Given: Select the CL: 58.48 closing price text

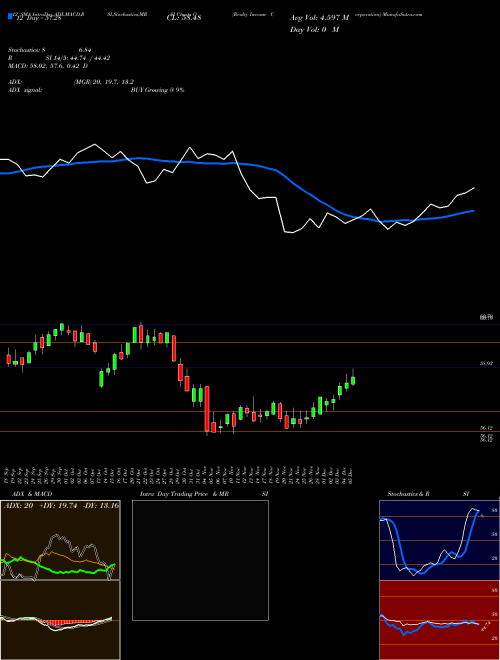Looking at the screenshot, I should (184, 17).
